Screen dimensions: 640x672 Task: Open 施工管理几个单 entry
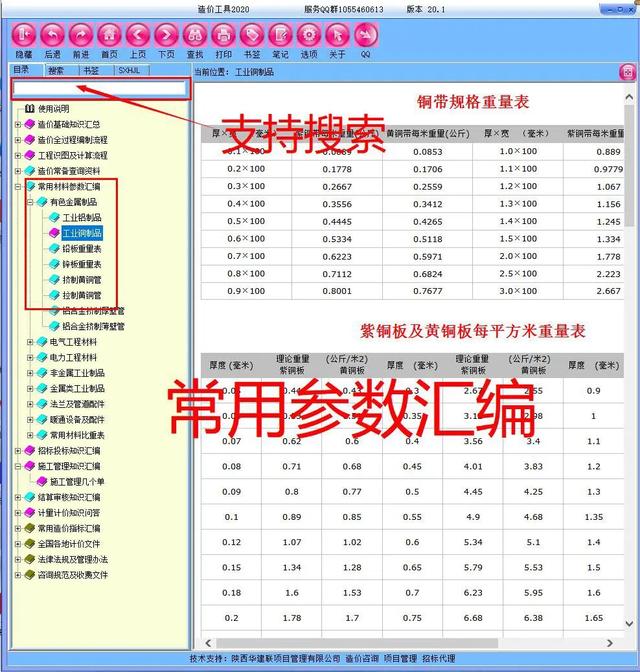[x=77, y=482]
